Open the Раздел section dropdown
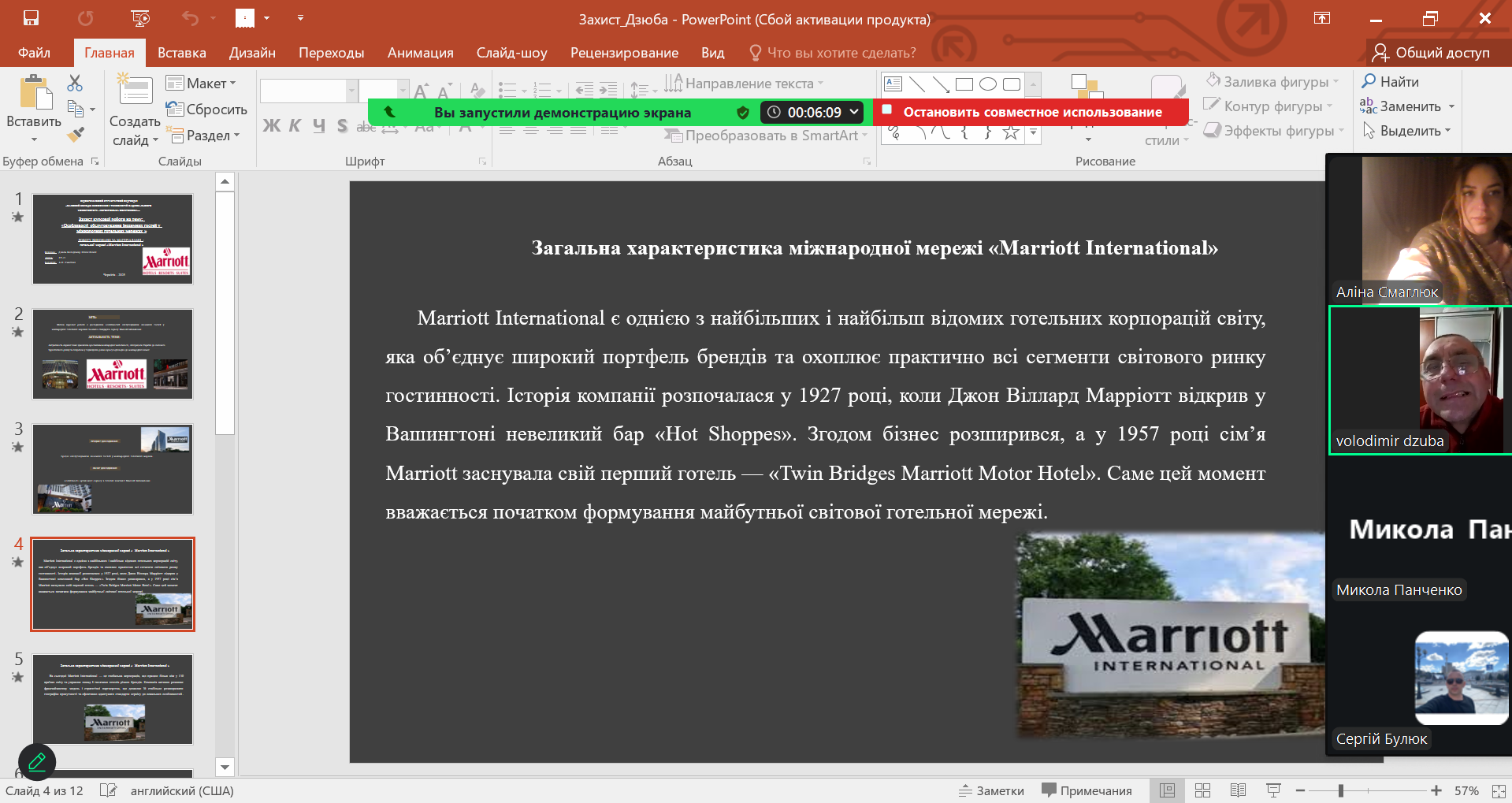 [203, 136]
